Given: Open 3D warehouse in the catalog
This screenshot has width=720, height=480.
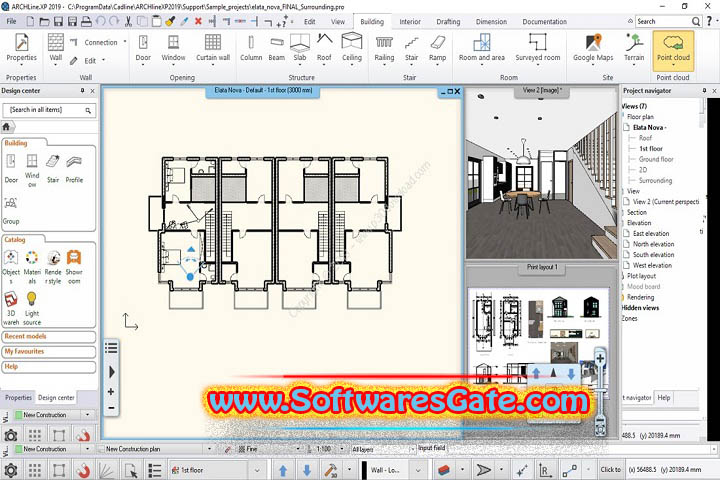Looking at the screenshot, I should click(x=11, y=308).
